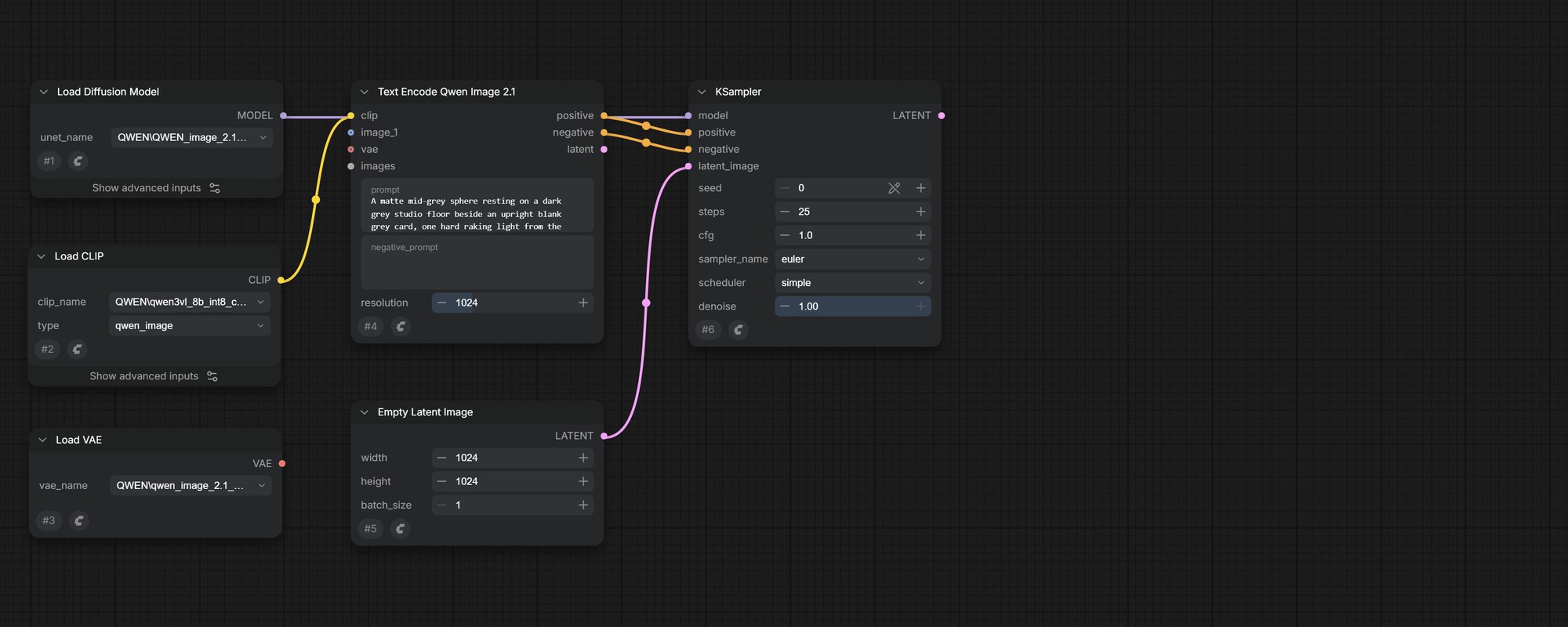Open the unet_name model dropdown
The height and width of the screenshot is (627, 1568).
[x=192, y=137]
